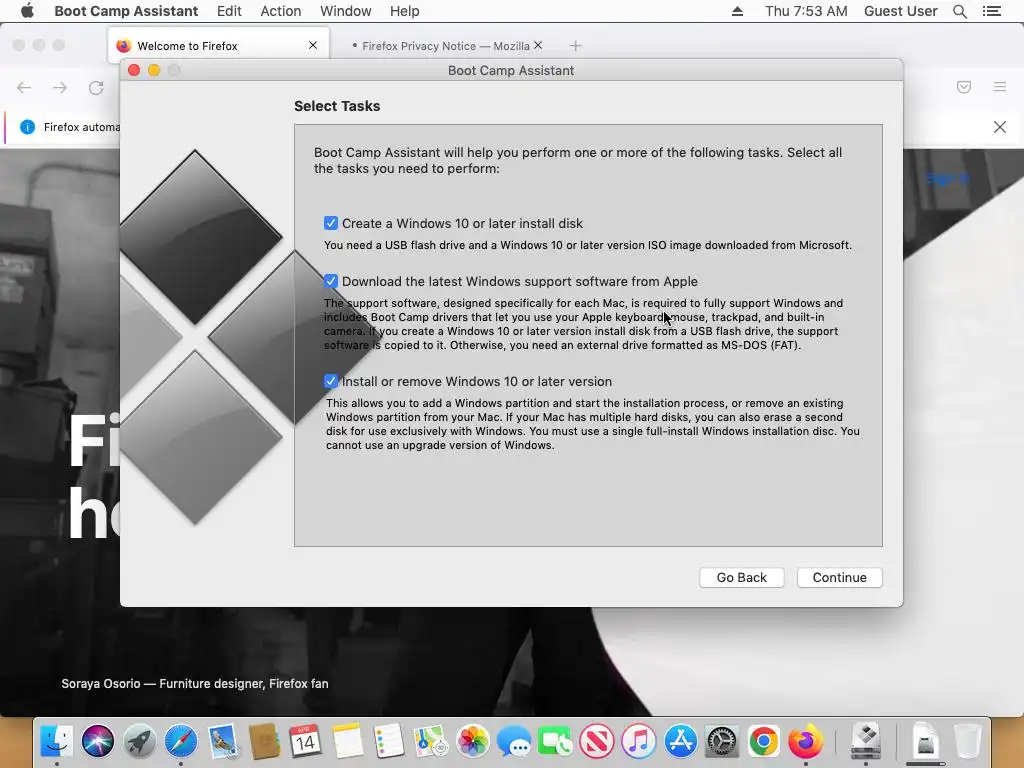Open a new Firefox tab with plus button
Image resolution: width=1024 pixels, height=768 pixels.
[575, 46]
